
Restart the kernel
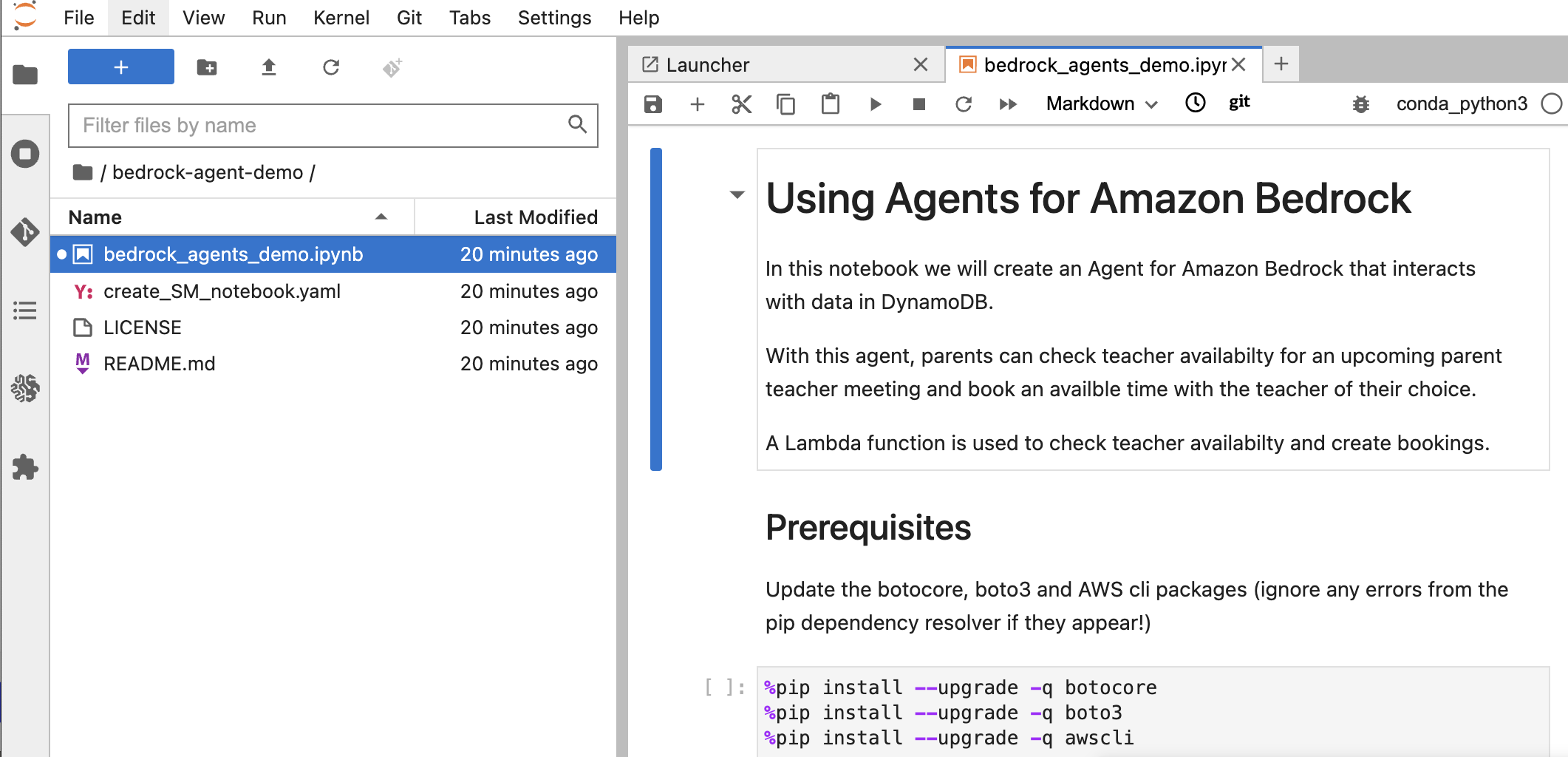964,104
